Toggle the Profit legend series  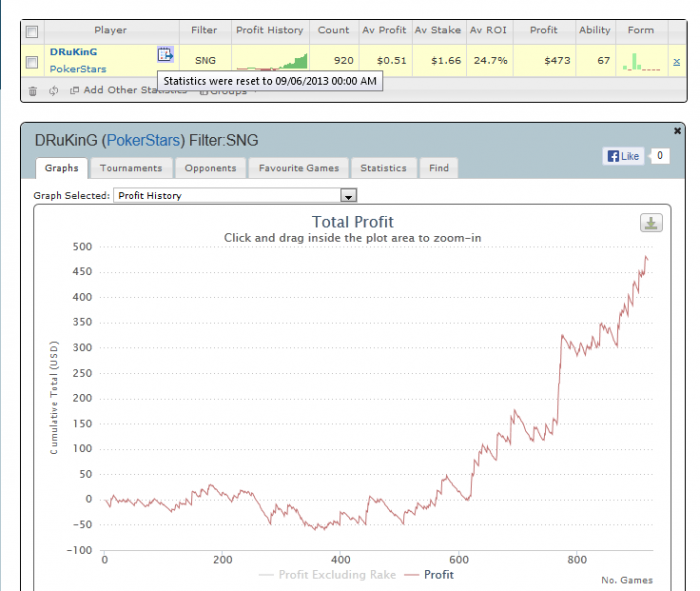tap(429, 574)
